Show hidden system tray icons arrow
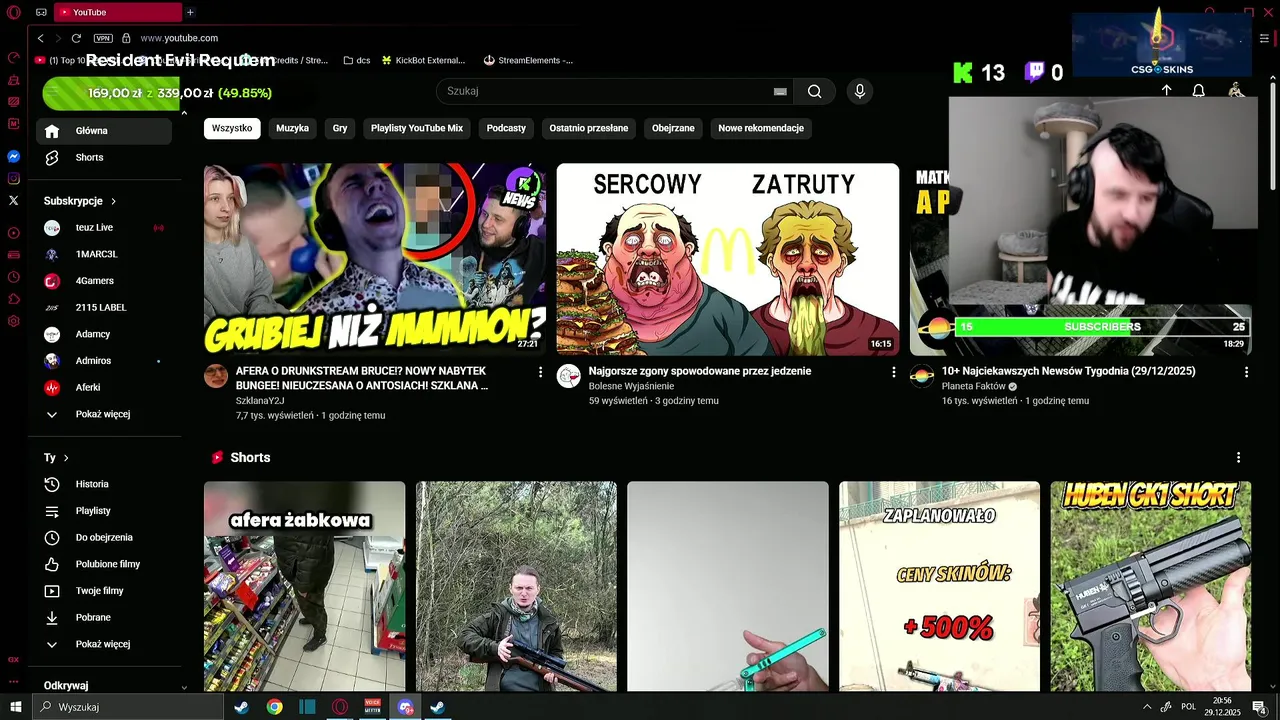The height and width of the screenshot is (720, 1280). (x=1146, y=707)
